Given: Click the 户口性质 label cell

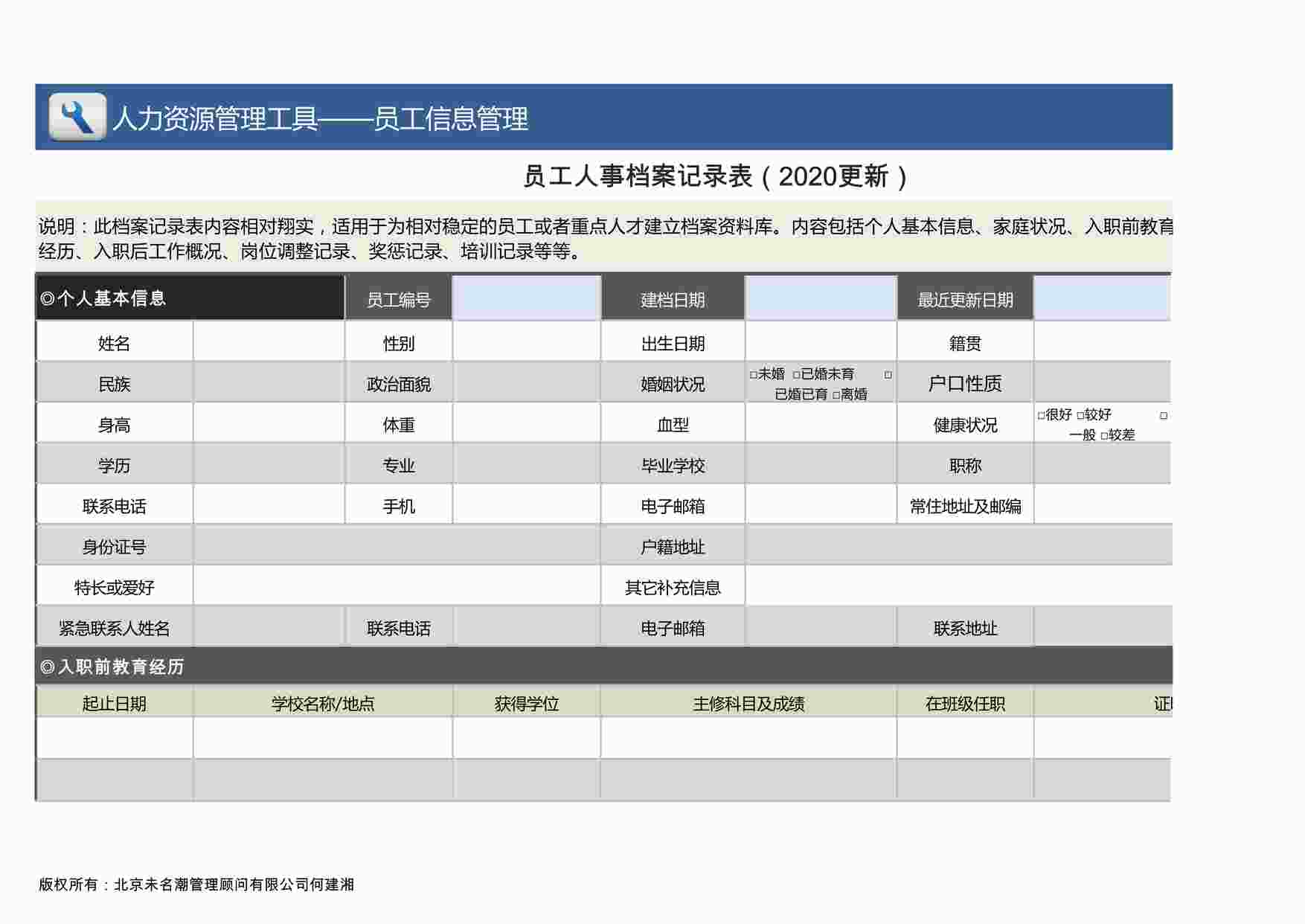Looking at the screenshot, I should tap(965, 383).
